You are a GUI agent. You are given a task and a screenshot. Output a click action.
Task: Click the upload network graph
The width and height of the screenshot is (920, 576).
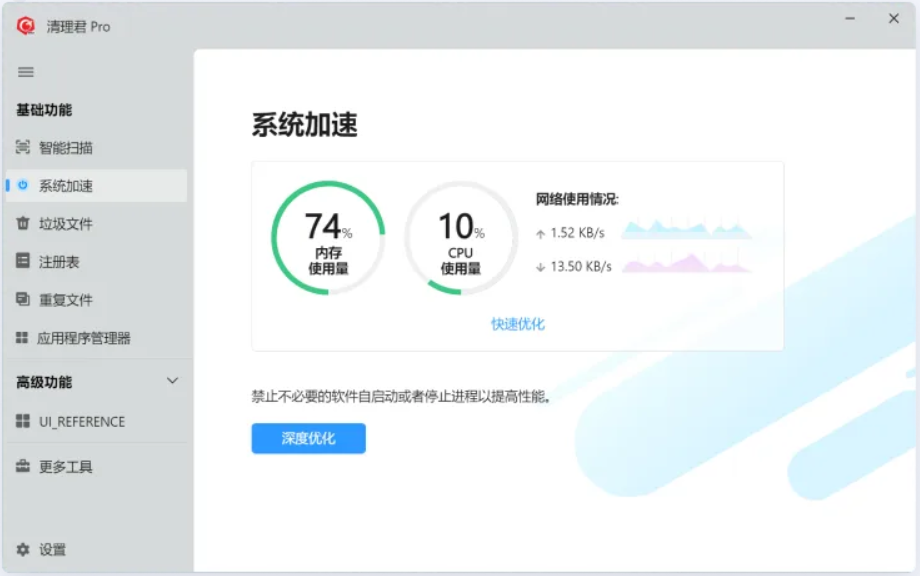click(x=686, y=229)
